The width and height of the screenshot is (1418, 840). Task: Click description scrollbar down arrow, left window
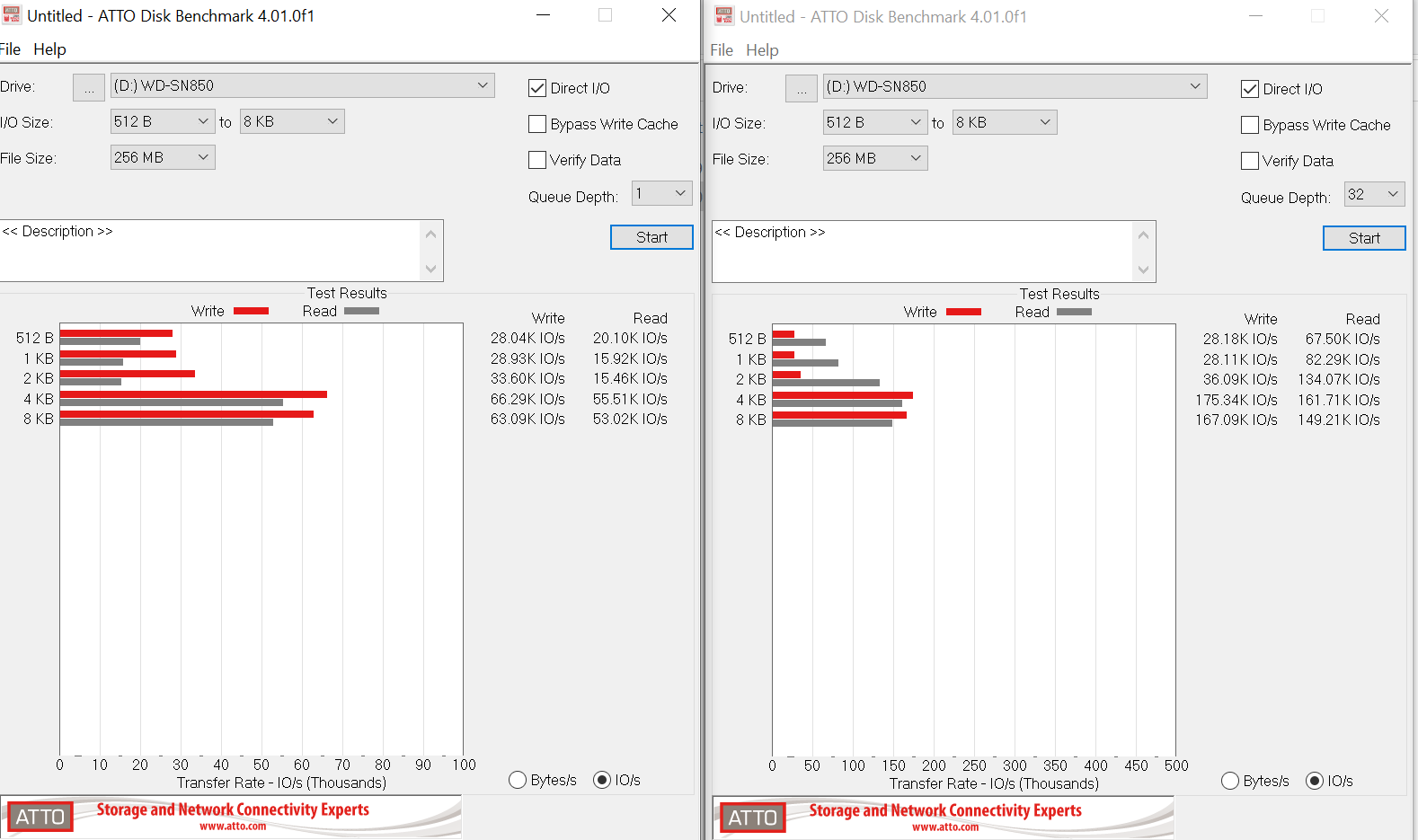(431, 269)
